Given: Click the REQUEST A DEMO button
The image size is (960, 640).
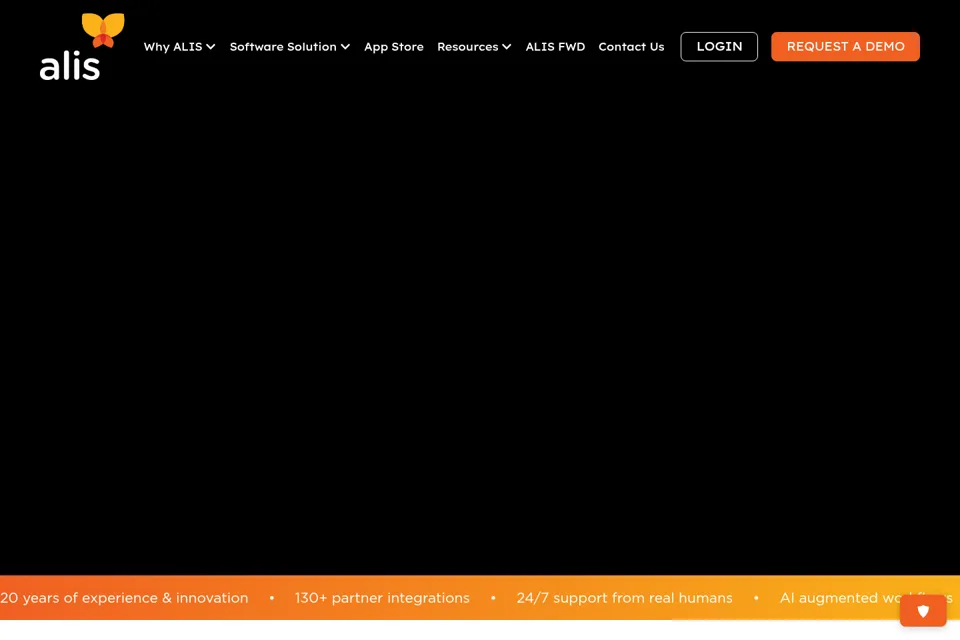Looking at the screenshot, I should pos(845,47).
